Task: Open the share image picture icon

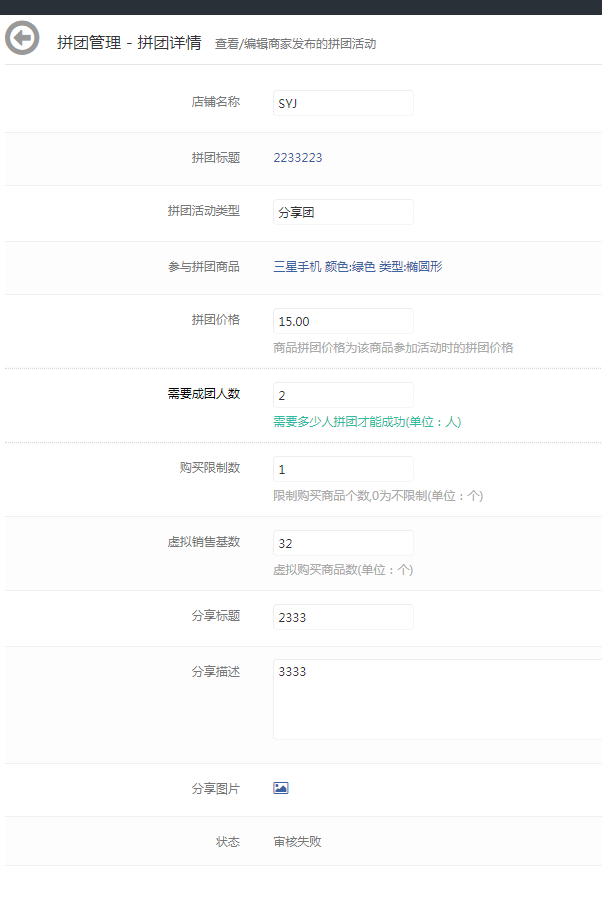Action: (281, 788)
